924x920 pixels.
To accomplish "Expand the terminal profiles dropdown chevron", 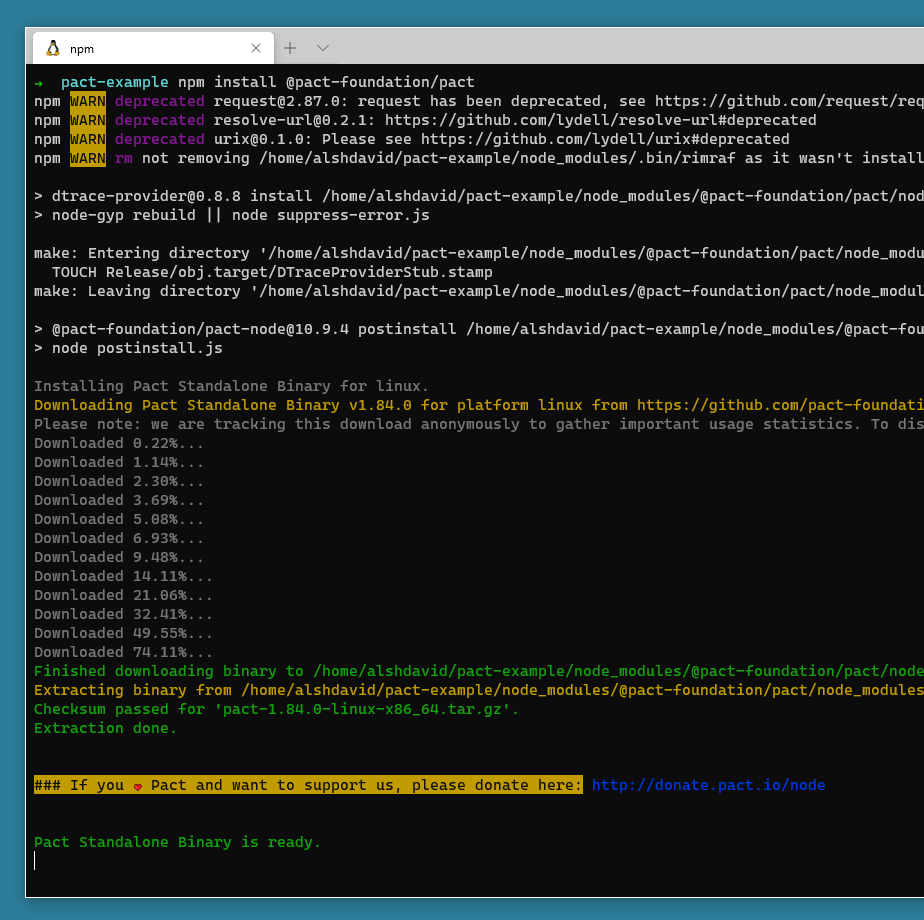I will pos(322,48).
